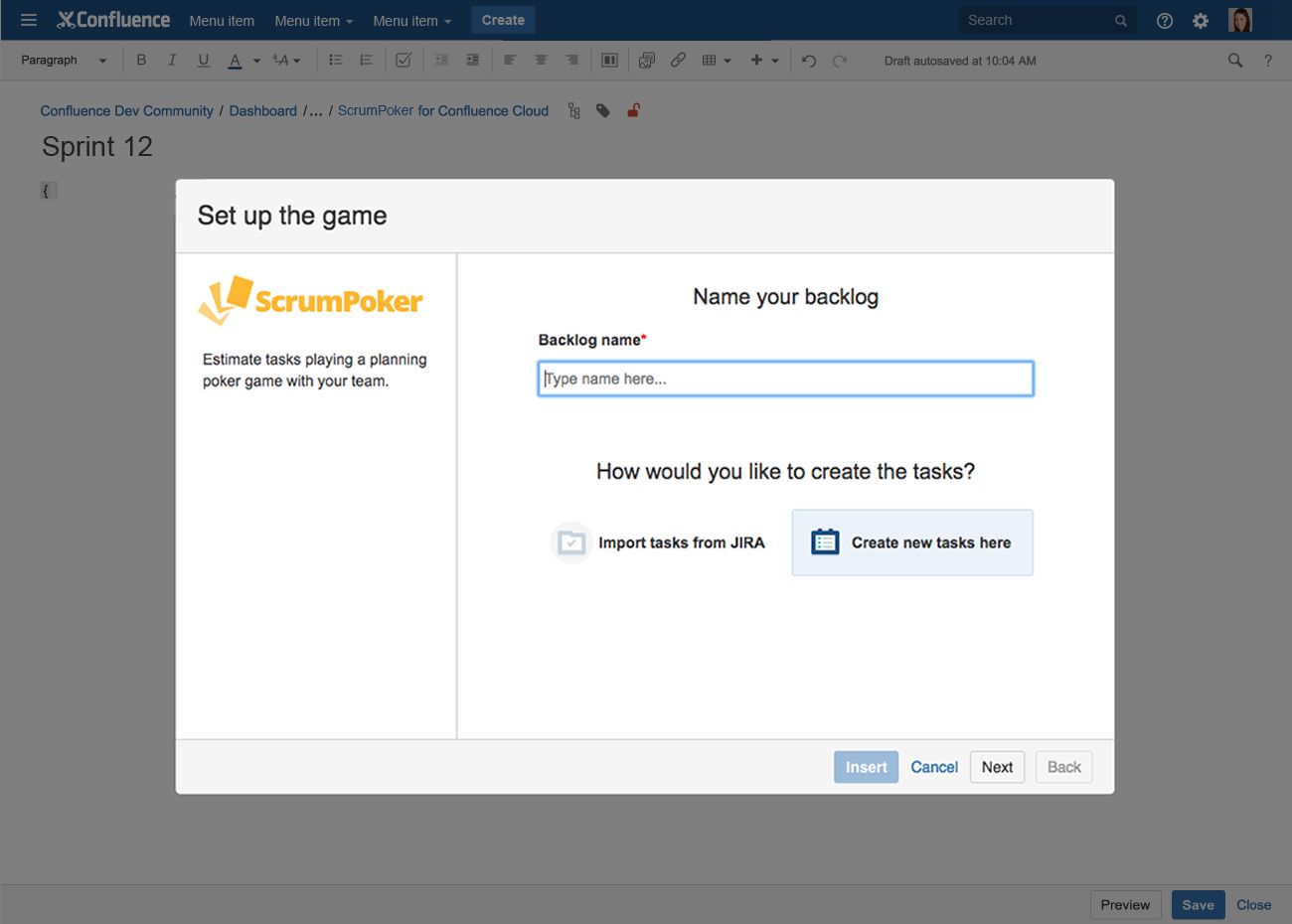Click the Sprint 12 page title
This screenshot has height=924, width=1292.
pyautogui.click(x=97, y=147)
